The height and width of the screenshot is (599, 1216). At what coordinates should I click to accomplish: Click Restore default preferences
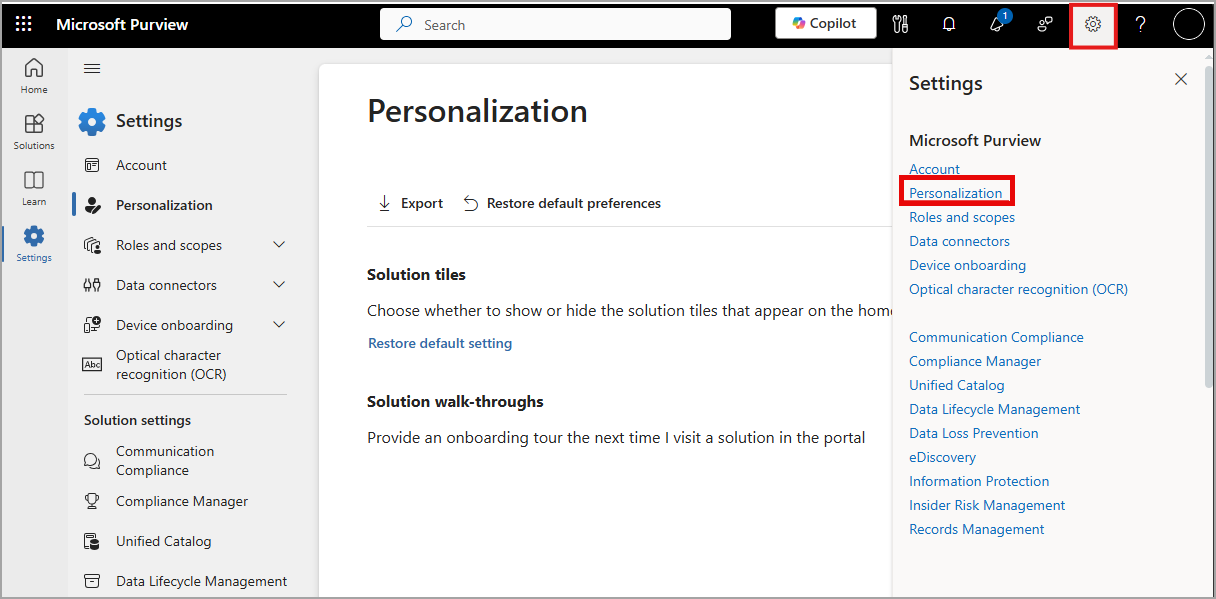click(x=562, y=203)
